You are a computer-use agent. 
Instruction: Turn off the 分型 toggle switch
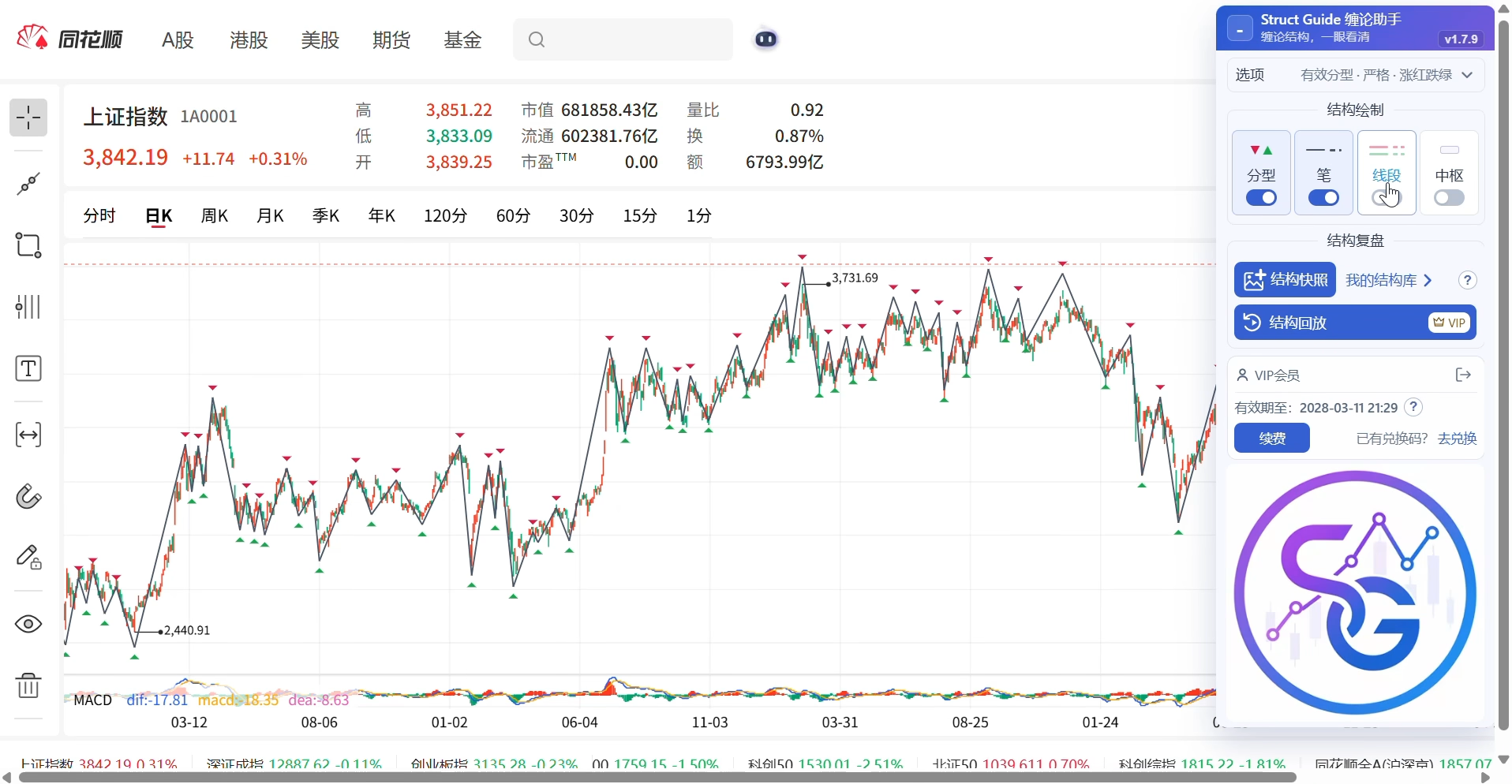coord(1261,198)
